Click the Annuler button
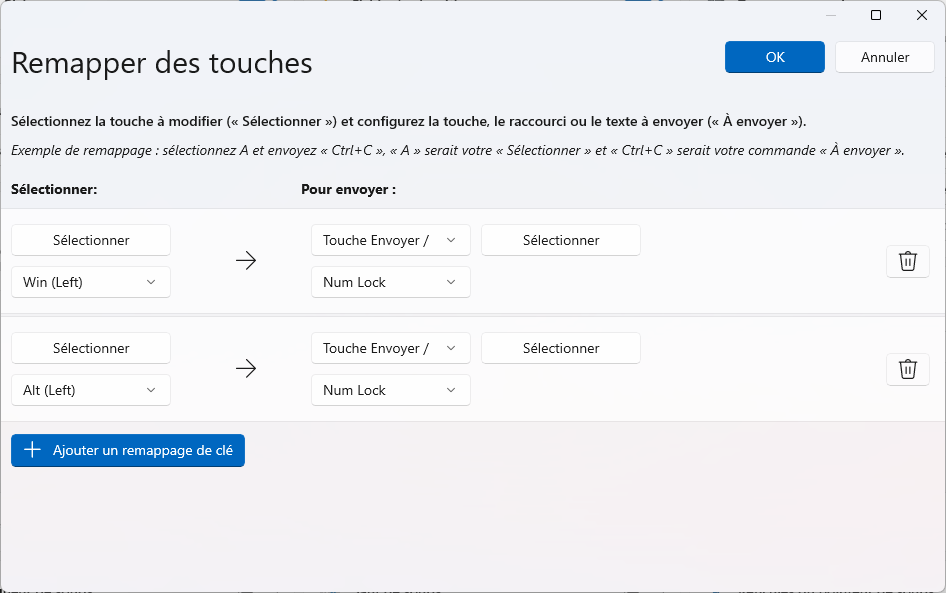This screenshot has height=593, width=946. 885,57
